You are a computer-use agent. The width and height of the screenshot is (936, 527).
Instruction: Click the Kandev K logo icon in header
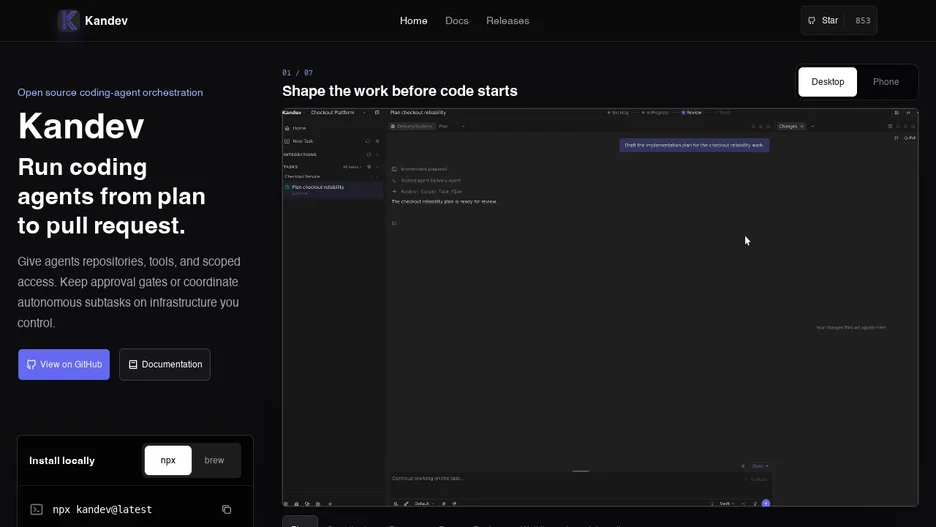69,20
